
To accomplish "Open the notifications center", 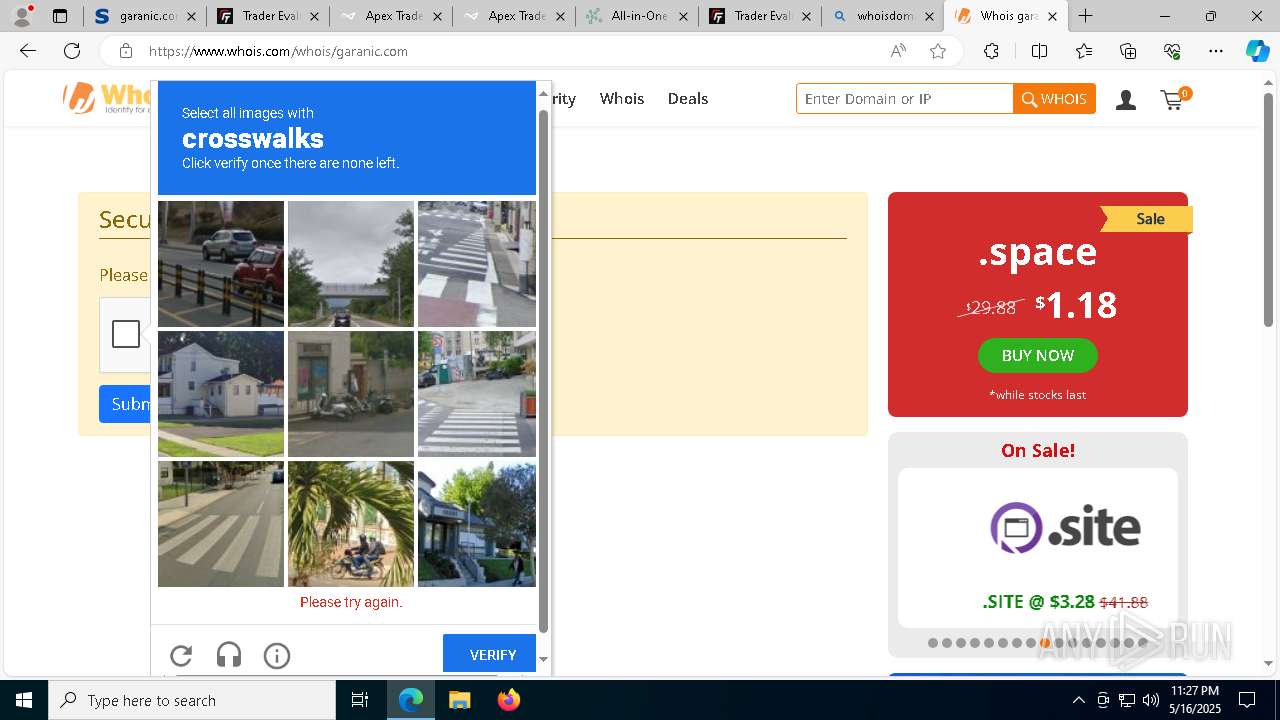I will (1247, 700).
